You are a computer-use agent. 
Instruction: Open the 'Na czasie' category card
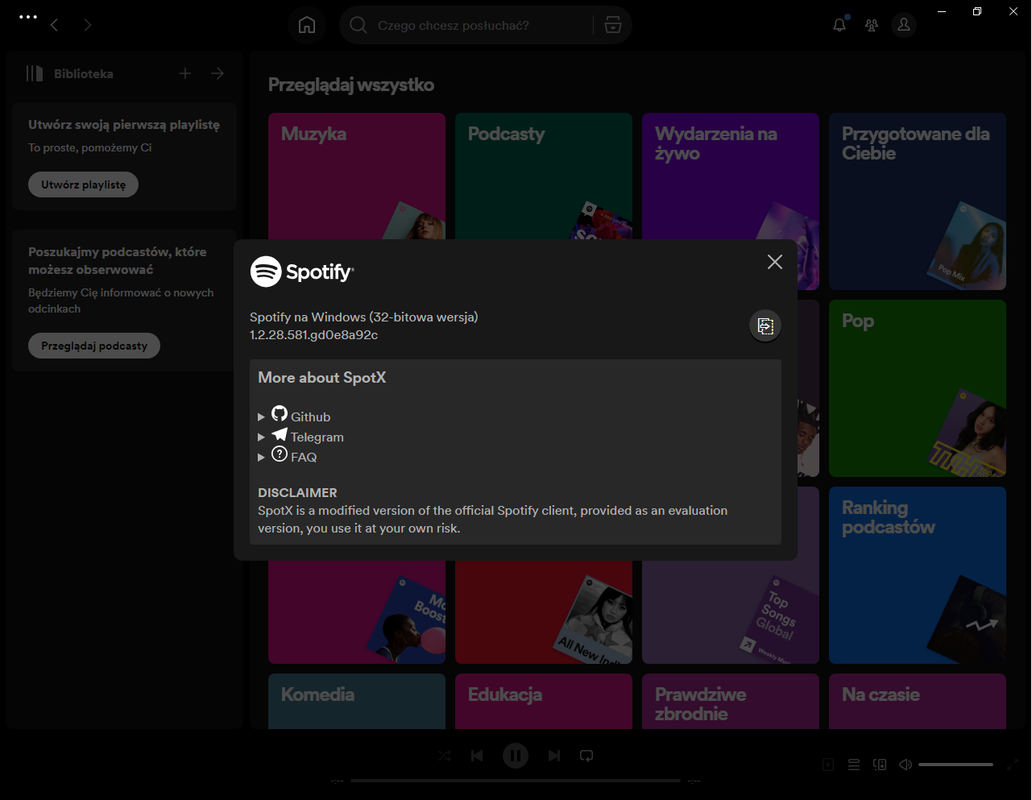[x=917, y=701]
